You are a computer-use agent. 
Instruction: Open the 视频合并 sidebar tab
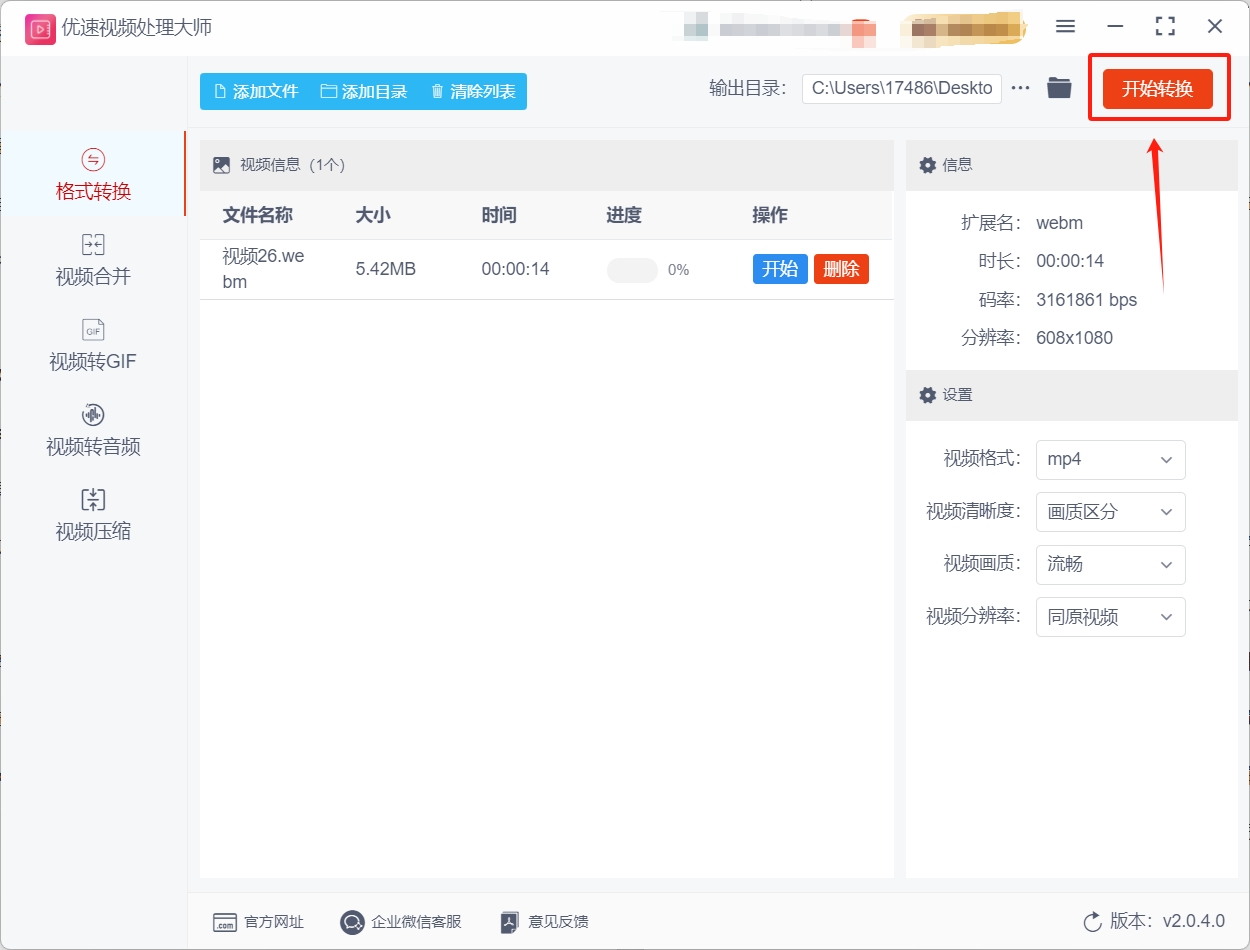pos(93,260)
